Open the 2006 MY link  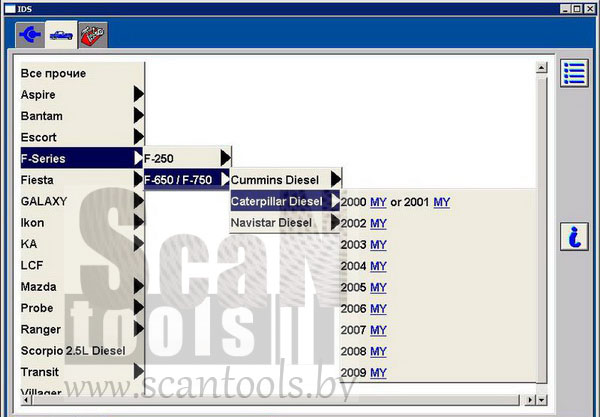[378, 309]
